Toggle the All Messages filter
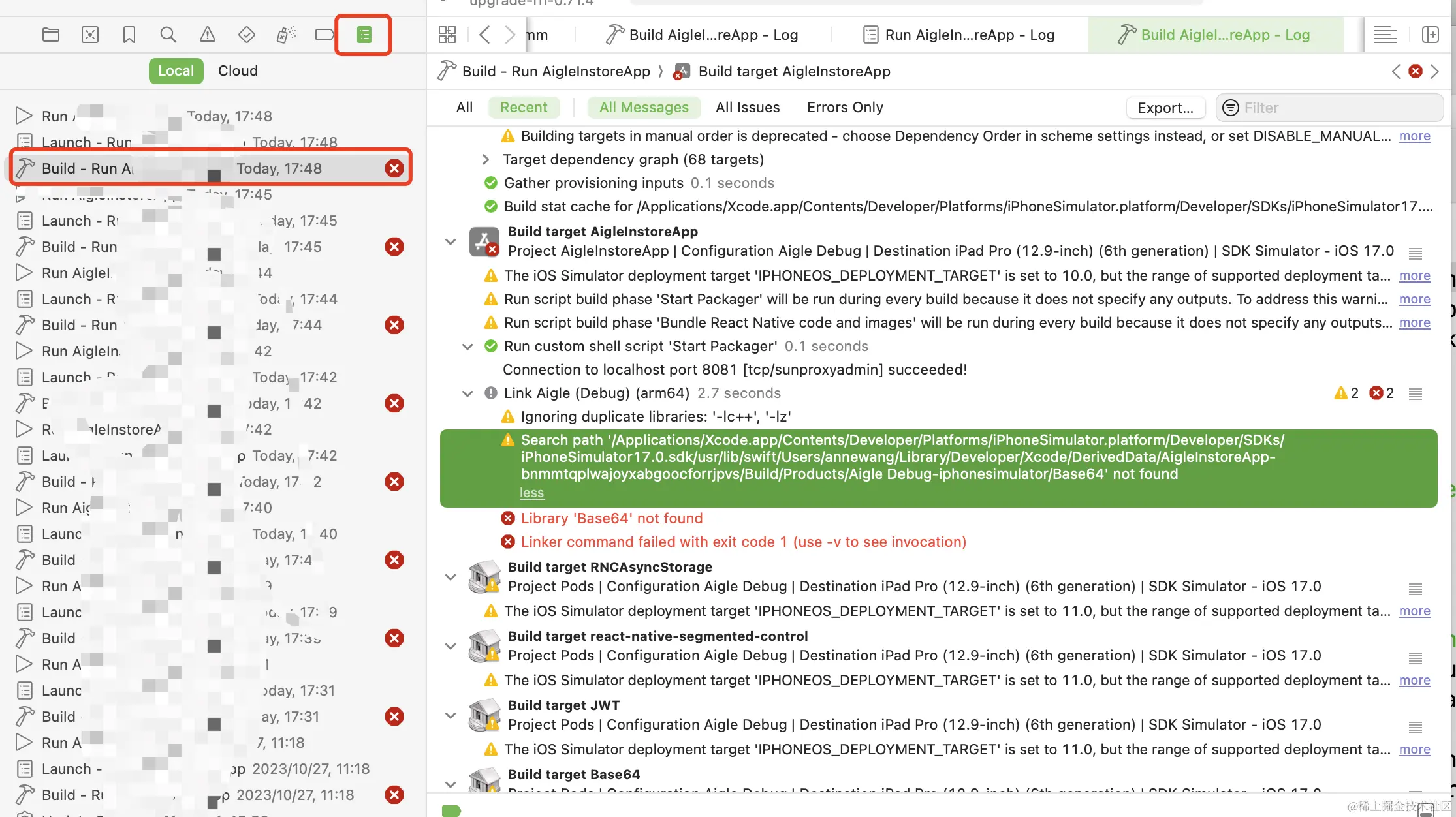Viewport: 1456px width, 817px height. tap(644, 108)
